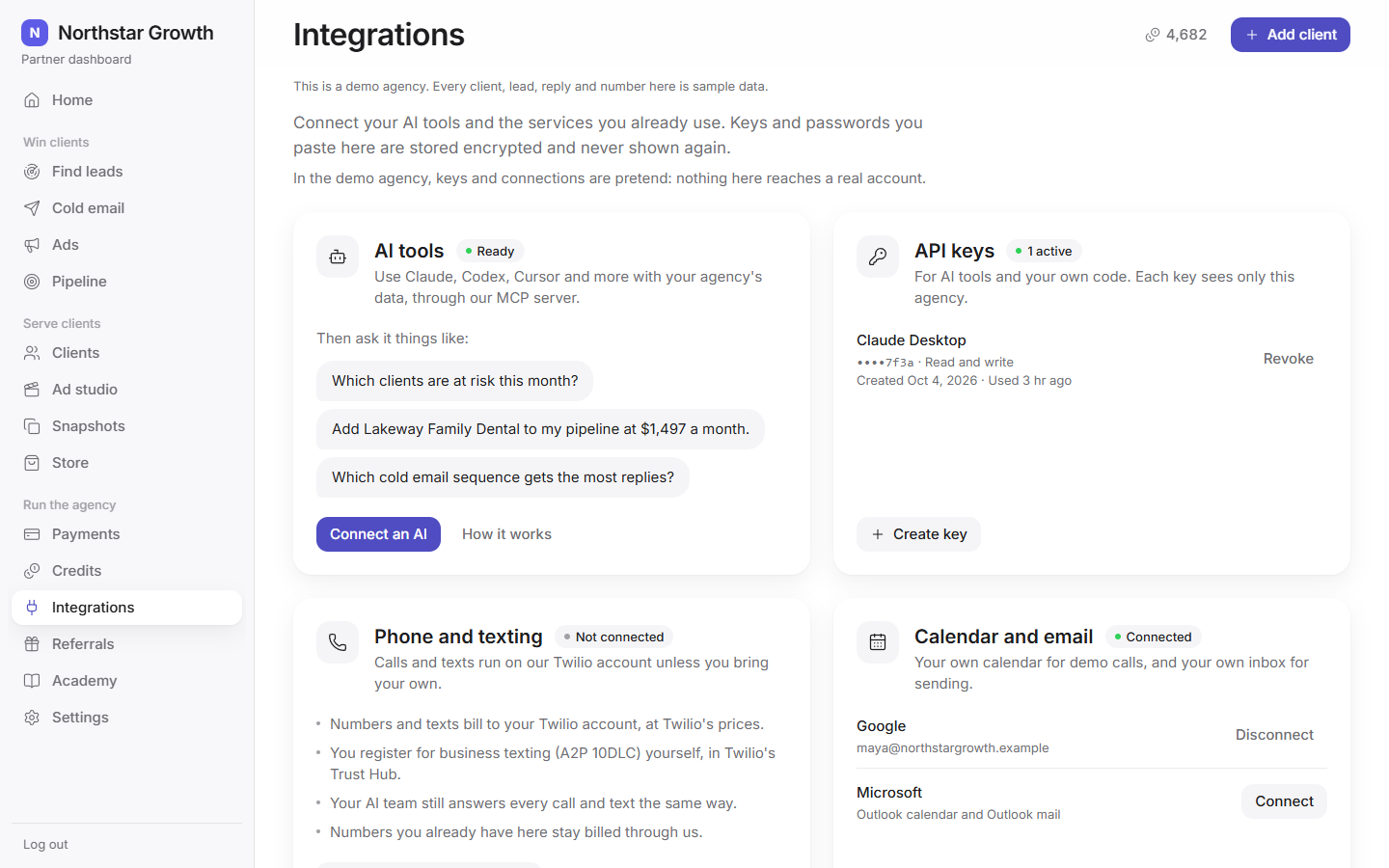Click maya@northstargrowth.example email text
Screen dimensions: 1389x868
pos(953,748)
